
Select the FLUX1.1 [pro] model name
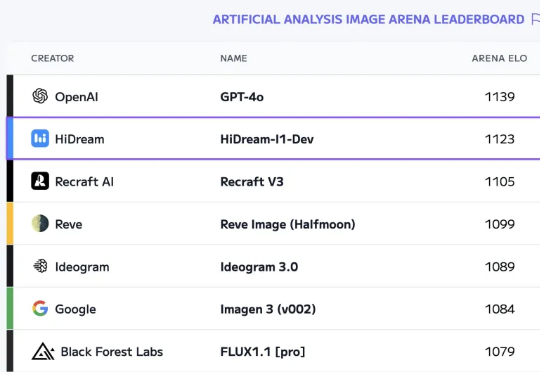(x=263, y=352)
